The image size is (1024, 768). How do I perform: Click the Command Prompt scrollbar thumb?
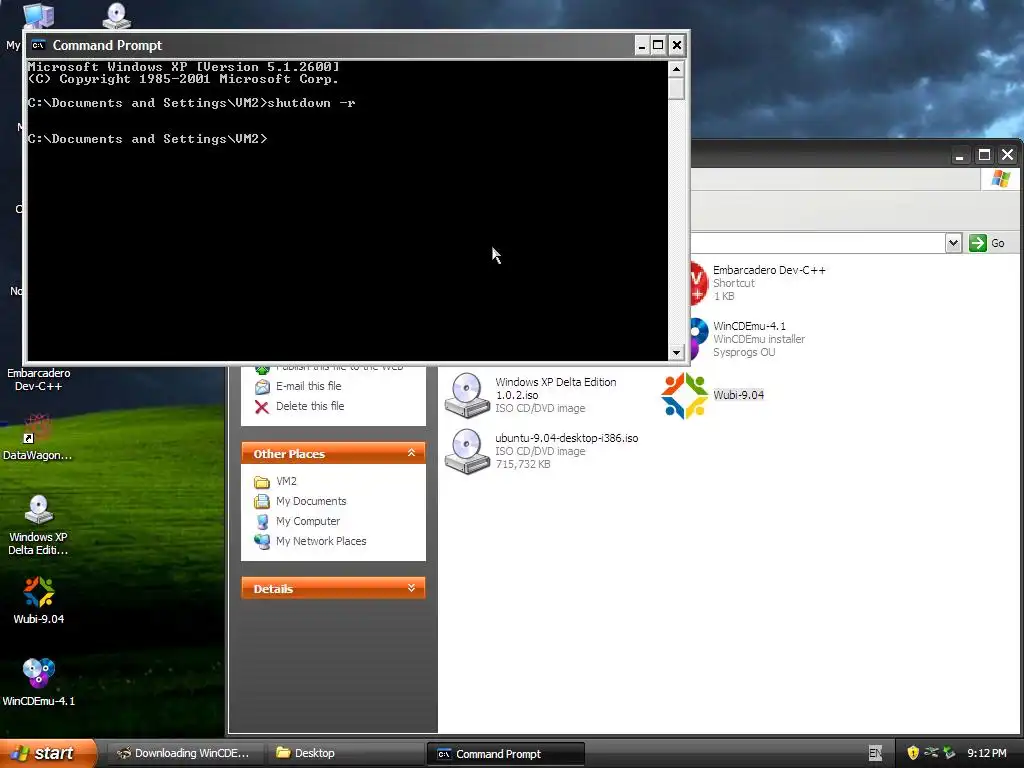coord(677,88)
